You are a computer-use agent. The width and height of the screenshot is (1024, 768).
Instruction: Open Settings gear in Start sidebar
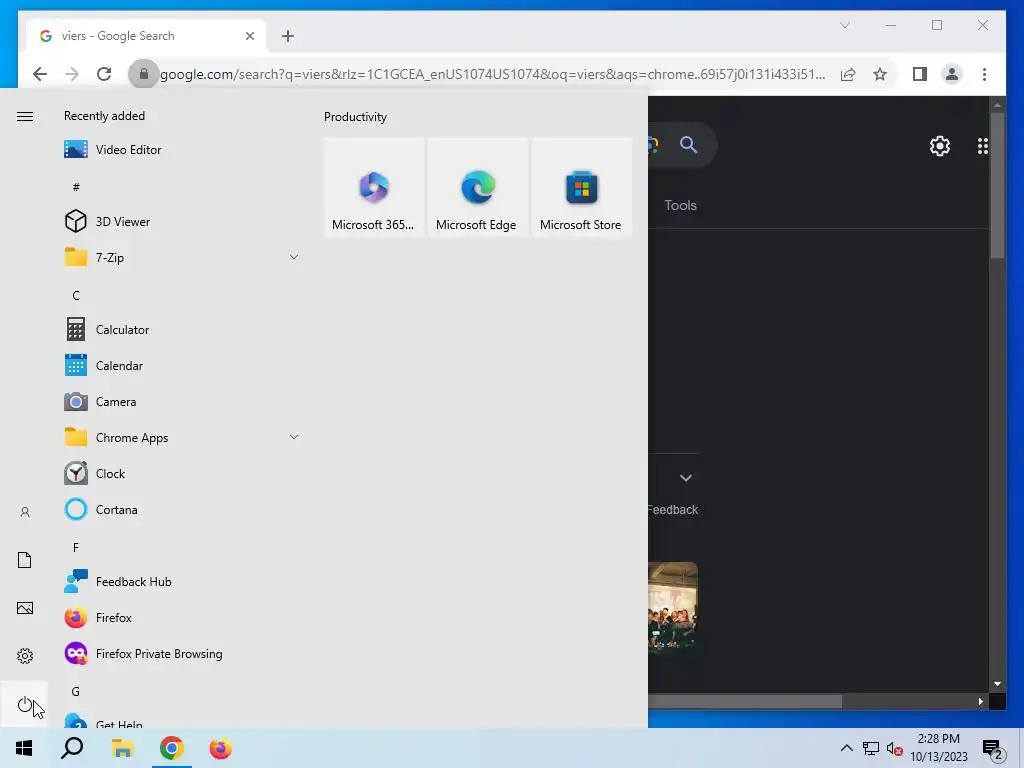25,656
